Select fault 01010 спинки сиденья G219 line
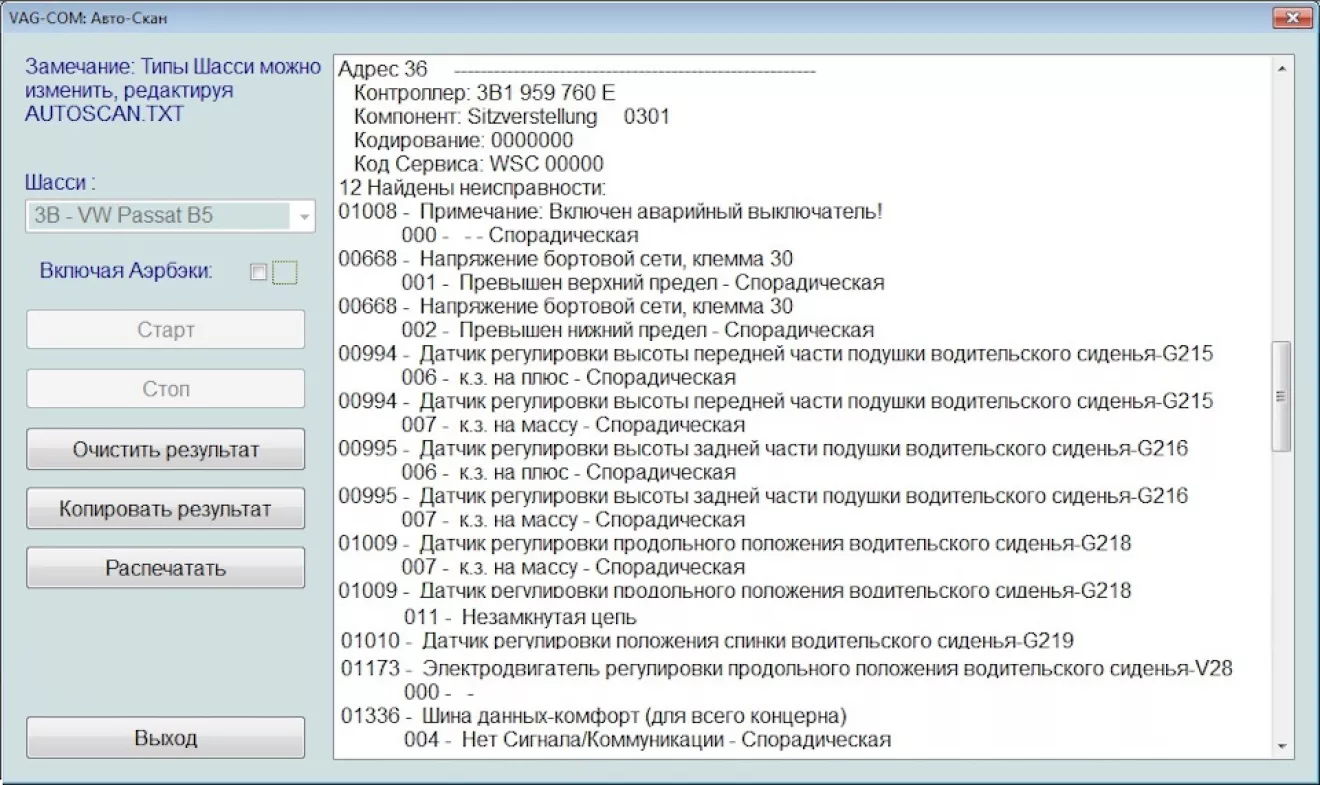This screenshot has height=785, width=1320. (x=707, y=641)
